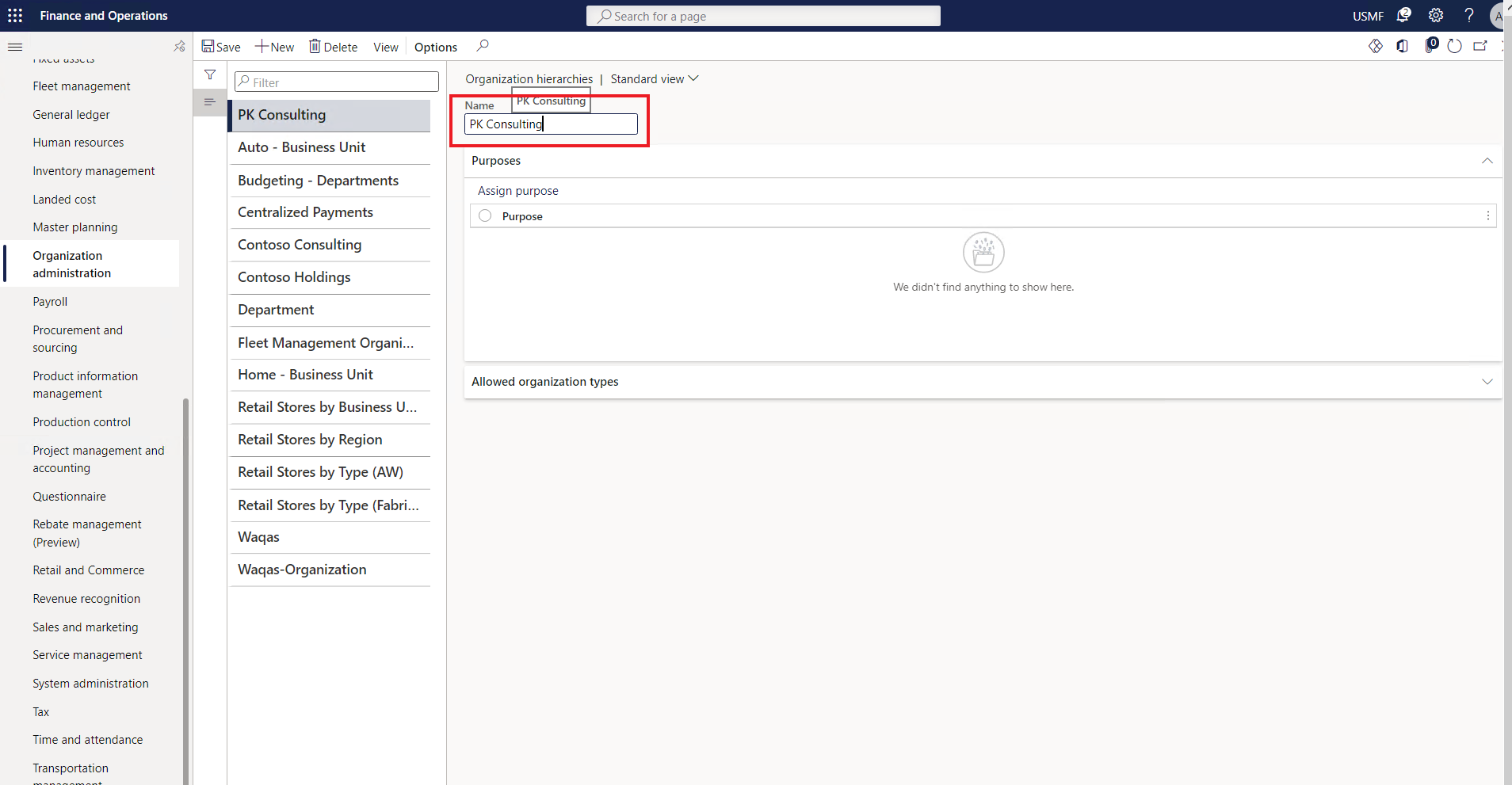Screen dimensions: 1512x785
Task: Open the messages chat bubble icon
Action: pos(1403,16)
